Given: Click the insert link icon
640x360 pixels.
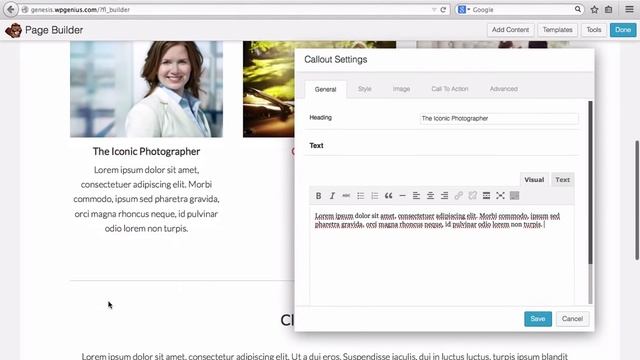Looking at the screenshot, I should point(458,196).
